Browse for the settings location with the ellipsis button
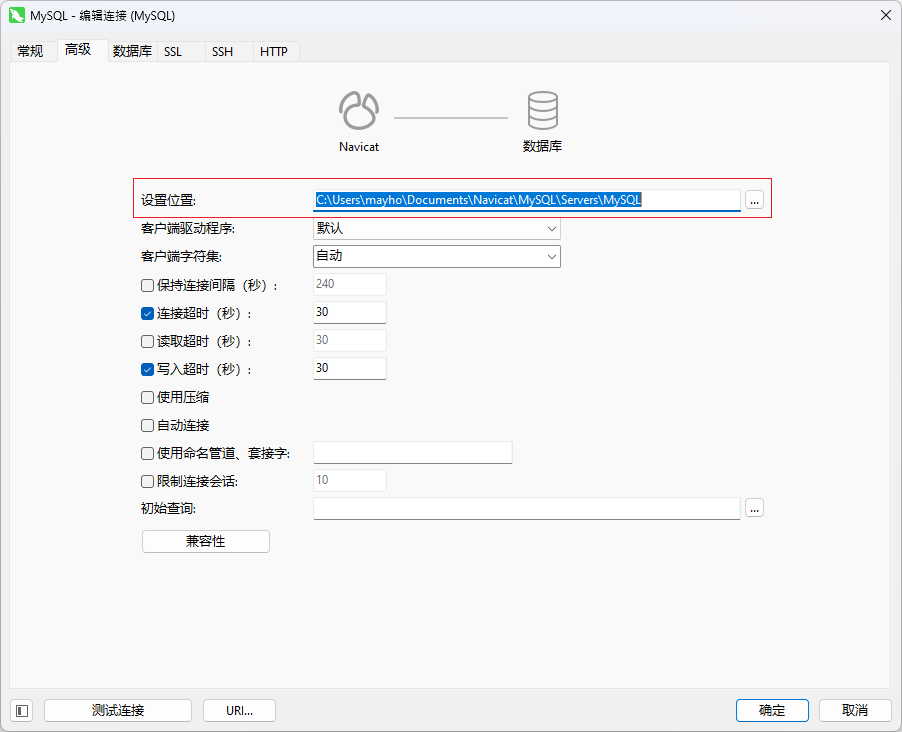 [x=754, y=200]
